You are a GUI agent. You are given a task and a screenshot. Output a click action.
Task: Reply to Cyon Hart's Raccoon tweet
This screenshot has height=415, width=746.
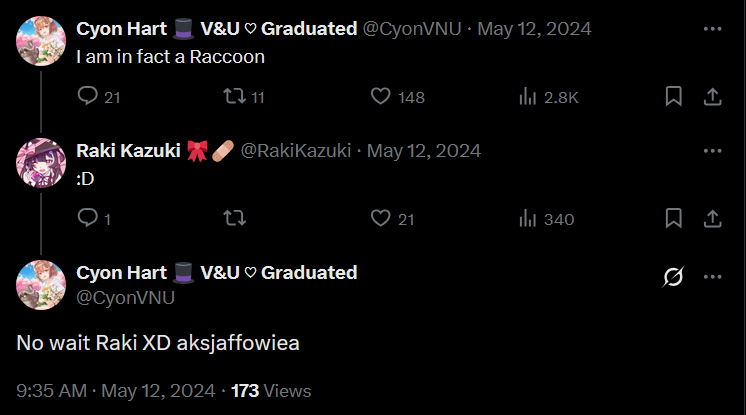click(88, 97)
